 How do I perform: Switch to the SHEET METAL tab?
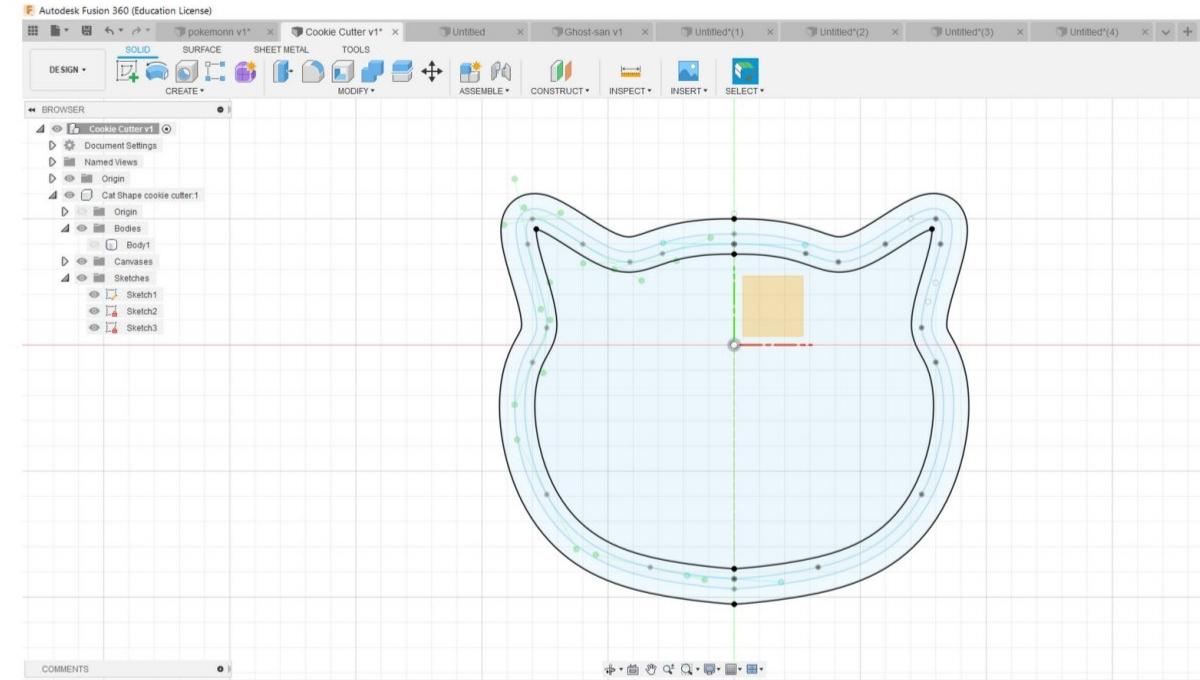coord(281,49)
